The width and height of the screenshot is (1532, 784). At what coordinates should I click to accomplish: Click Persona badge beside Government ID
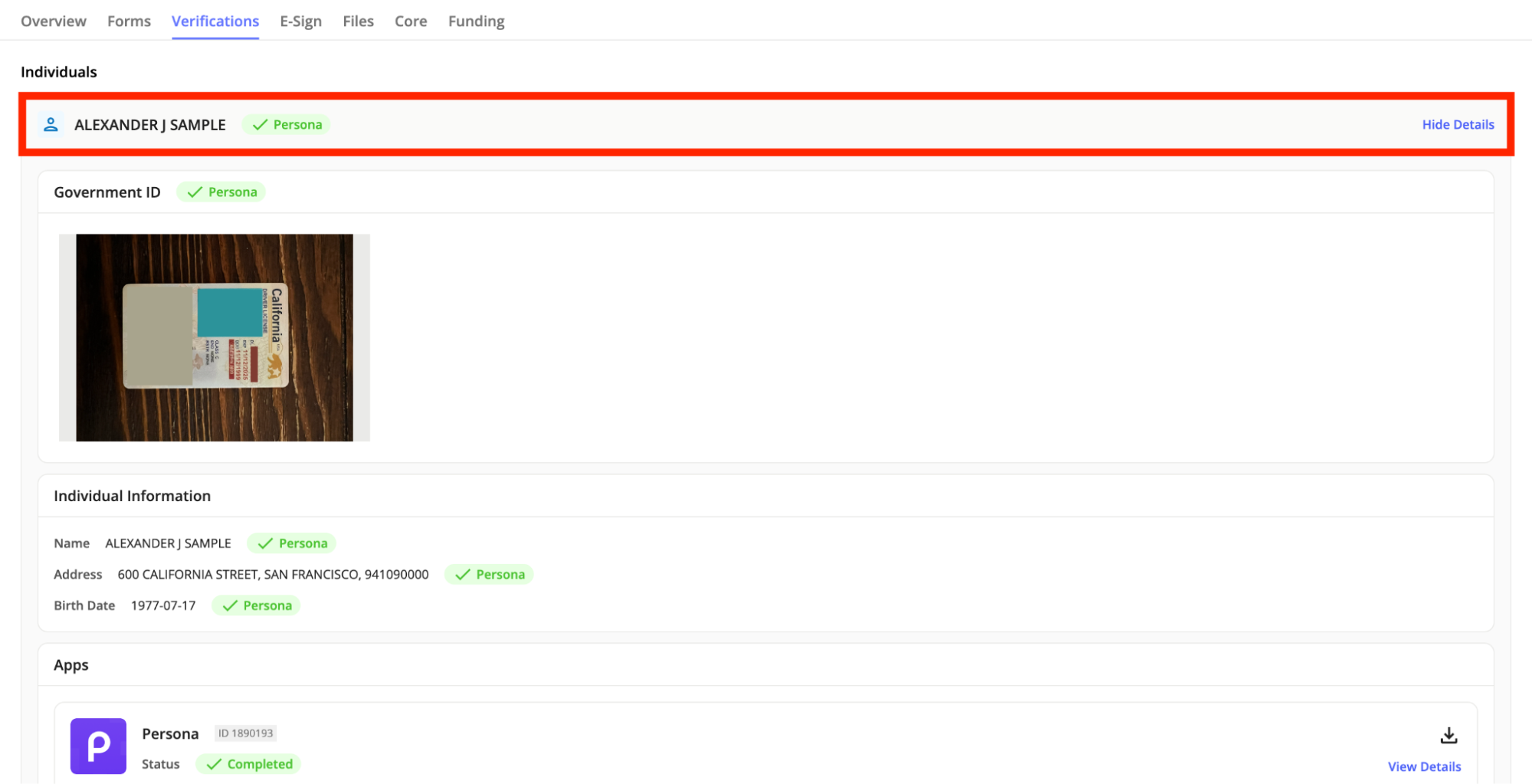pyautogui.click(x=221, y=192)
